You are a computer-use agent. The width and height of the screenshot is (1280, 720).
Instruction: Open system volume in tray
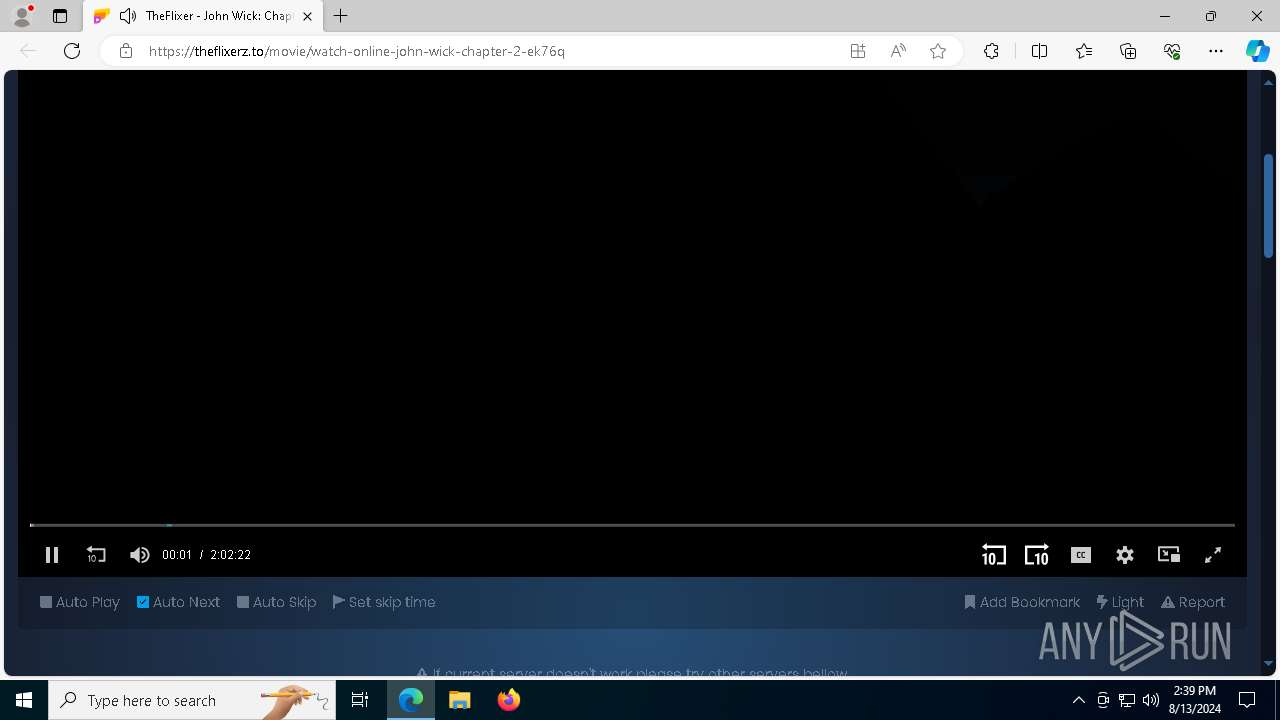click(1150, 700)
